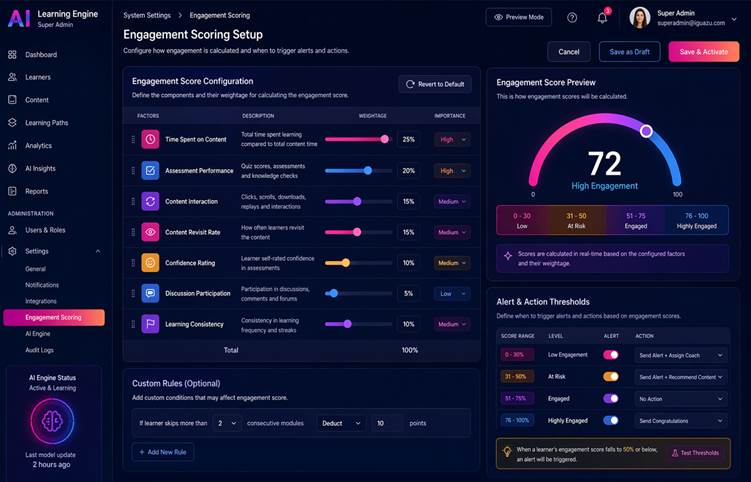Screen dimensions: 751x482
Task: Click Revert to Default
Action: (435, 84)
